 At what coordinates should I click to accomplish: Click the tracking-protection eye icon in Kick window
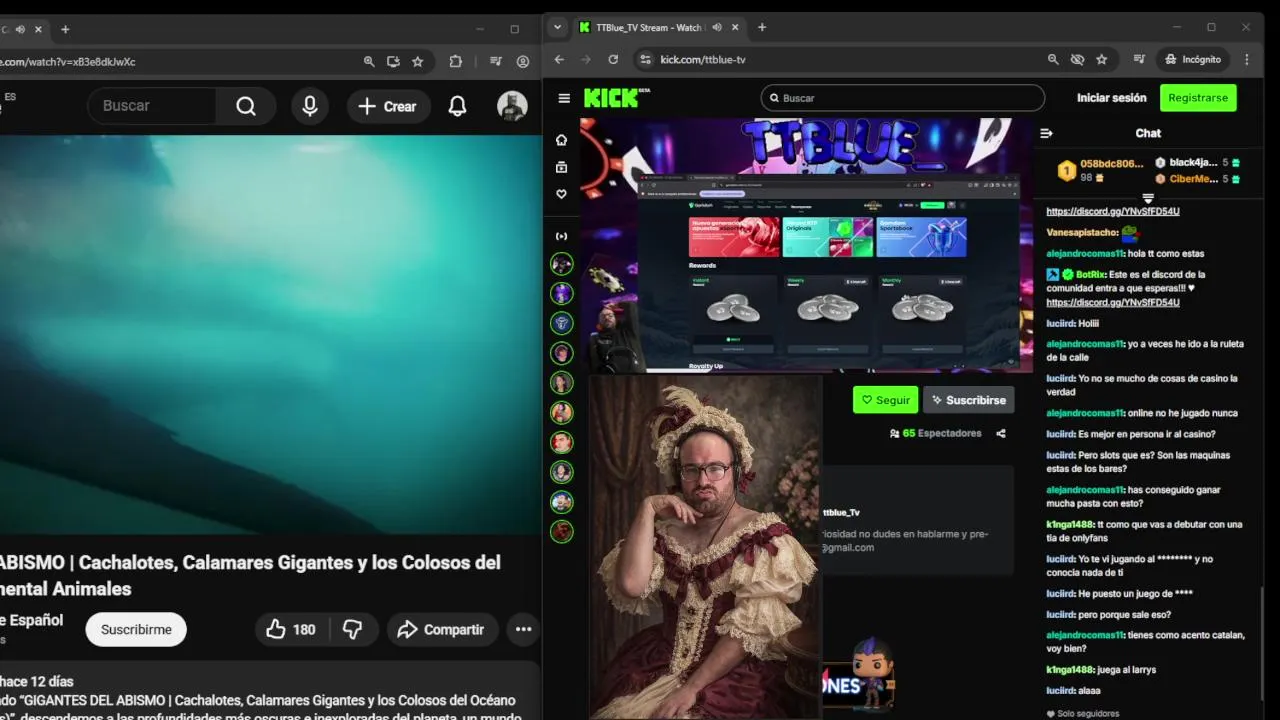tap(1077, 59)
